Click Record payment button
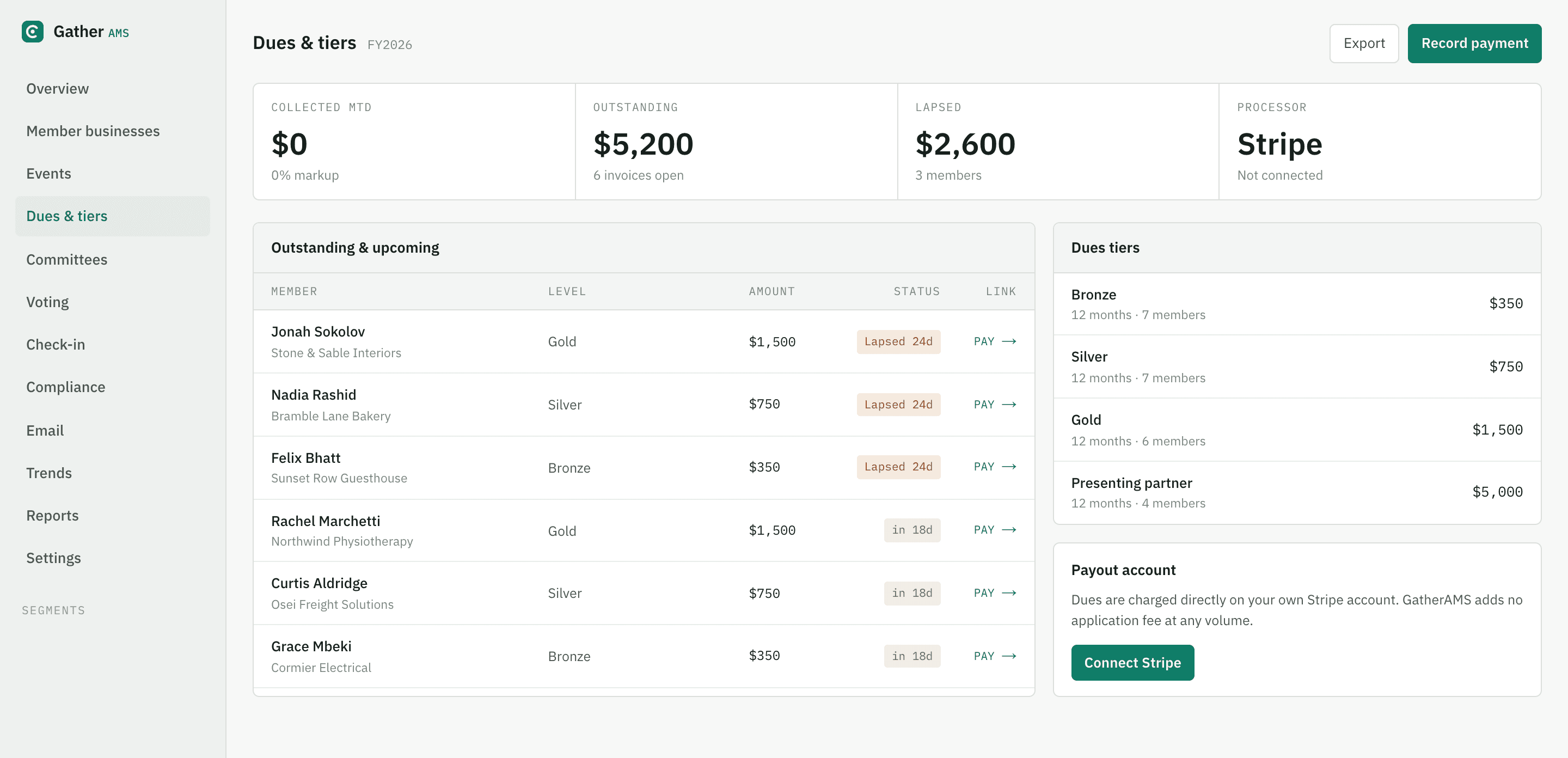The height and width of the screenshot is (758, 1568). (1474, 44)
